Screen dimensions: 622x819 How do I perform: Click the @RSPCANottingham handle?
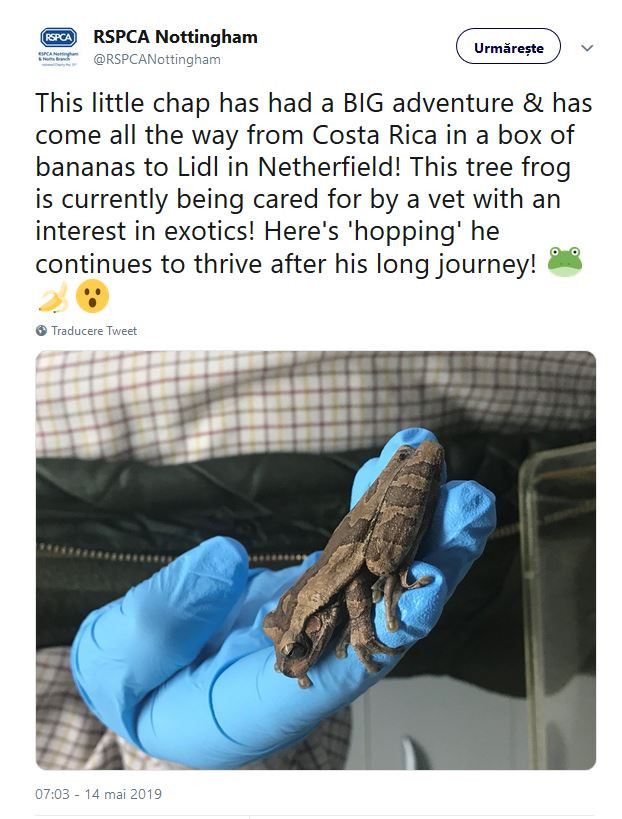(x=157, y=59)
